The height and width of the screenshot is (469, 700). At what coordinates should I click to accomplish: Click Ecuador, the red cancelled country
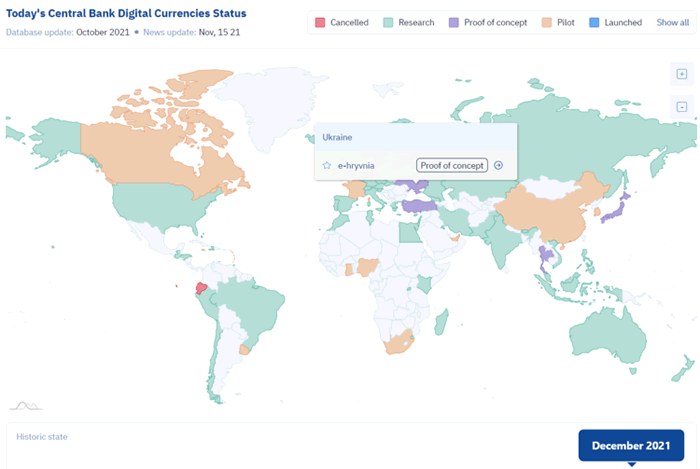201,288
